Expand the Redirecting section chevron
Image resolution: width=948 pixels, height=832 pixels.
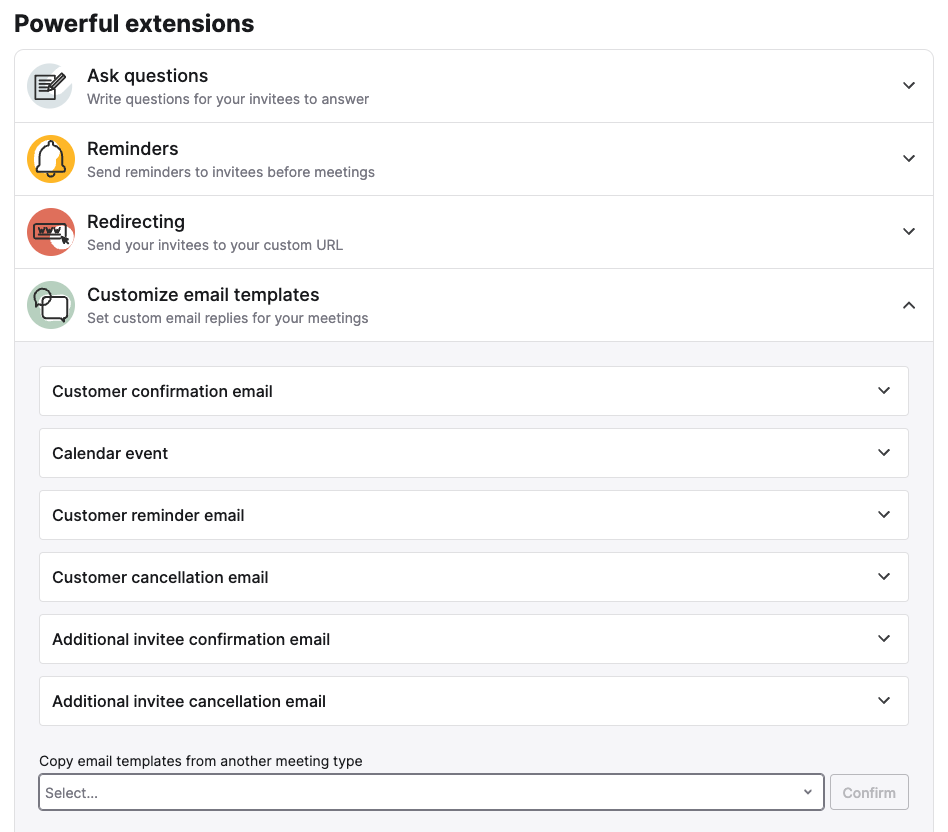point(908,232)
